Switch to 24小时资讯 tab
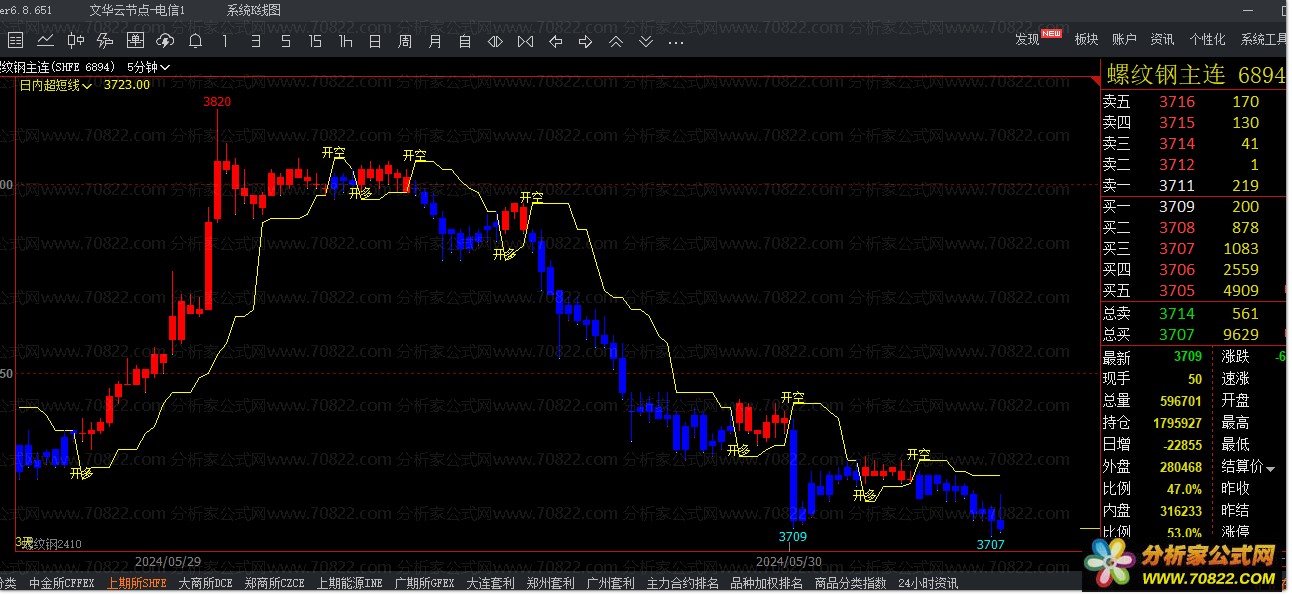The width and height of the screenshot is (1292, 595). click(928, 583)
